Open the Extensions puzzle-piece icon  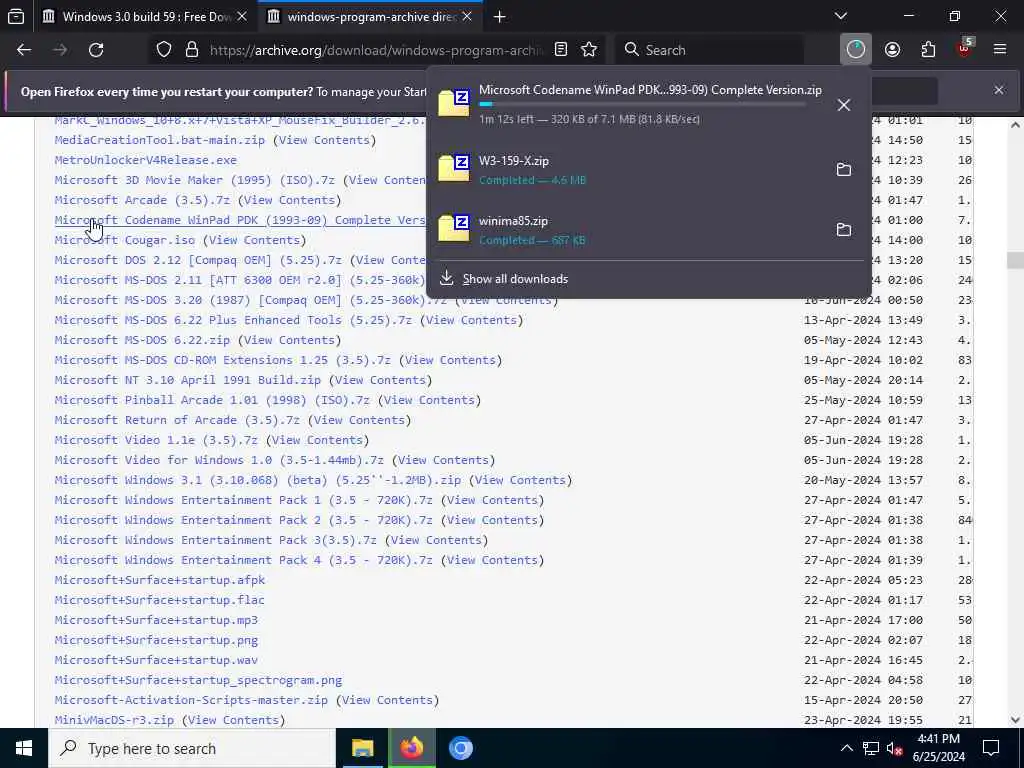pos(928,50)
